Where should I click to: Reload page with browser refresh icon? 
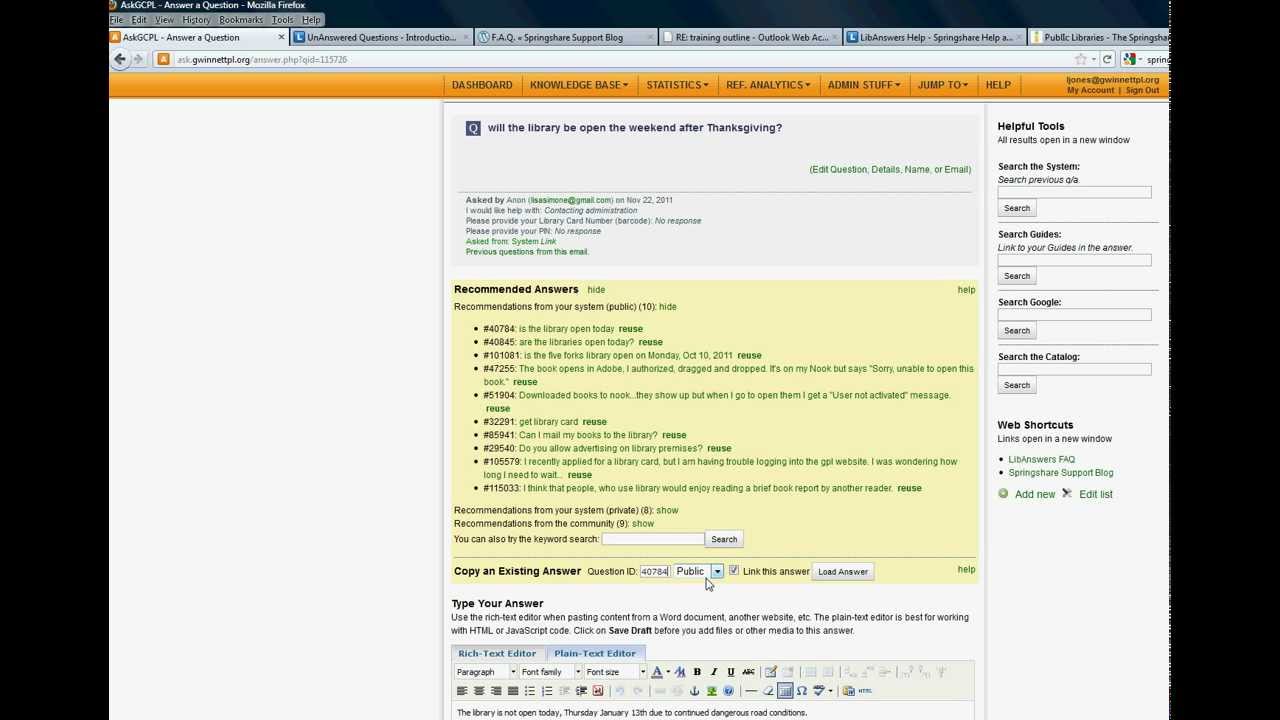[1107, 59]
